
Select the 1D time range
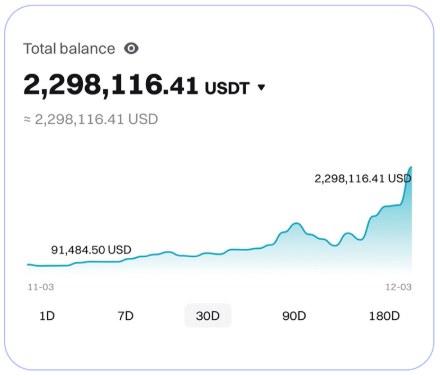coord(47,315)
